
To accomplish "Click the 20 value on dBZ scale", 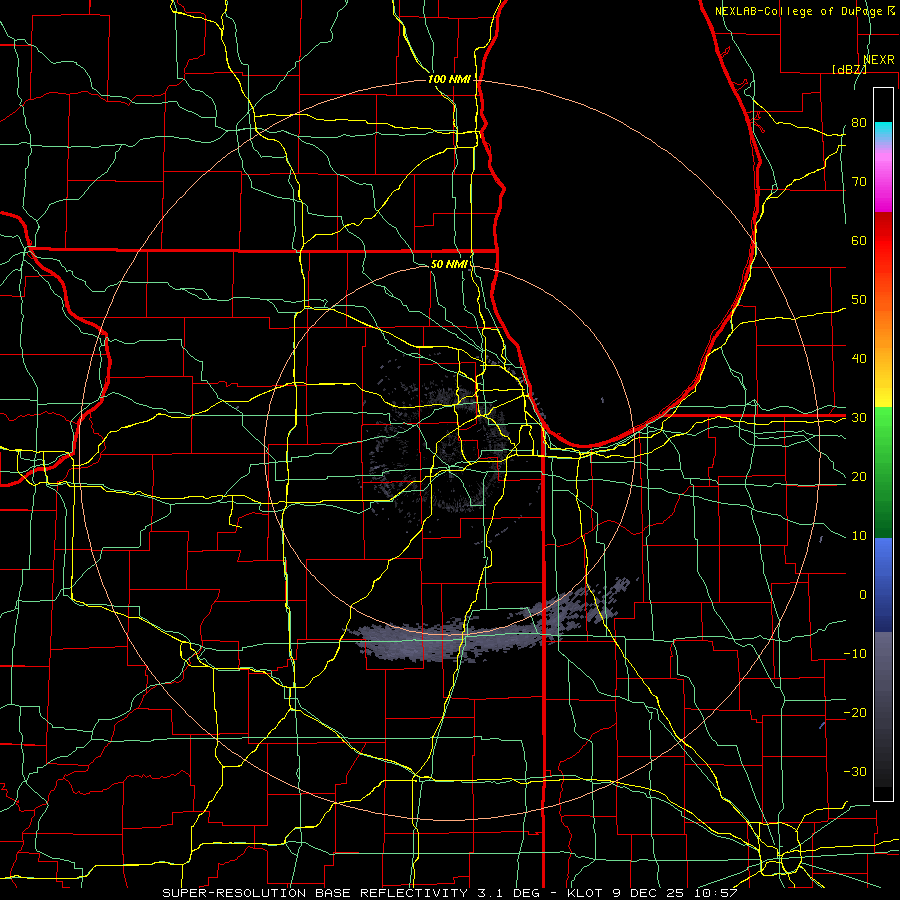I will pyautogui.click(x=859, y=477).
